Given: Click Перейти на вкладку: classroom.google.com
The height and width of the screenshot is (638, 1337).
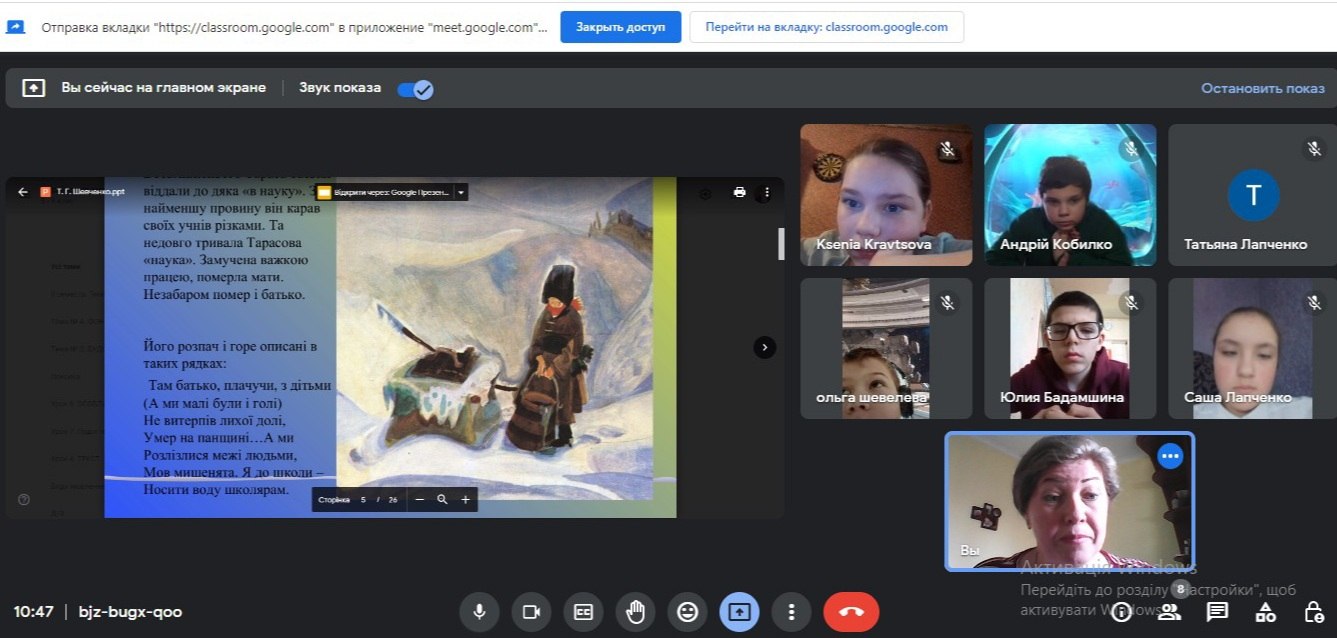Looking at the screenshot, I should (x=826, y=27).
